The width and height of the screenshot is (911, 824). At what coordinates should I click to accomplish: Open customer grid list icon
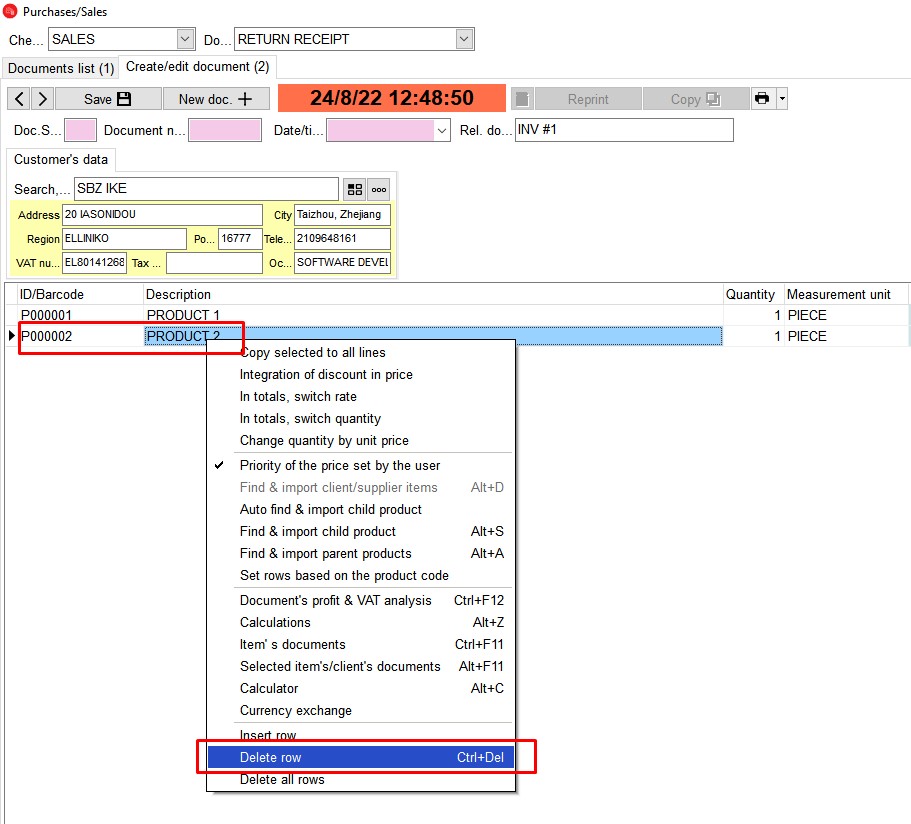point(354,189)
